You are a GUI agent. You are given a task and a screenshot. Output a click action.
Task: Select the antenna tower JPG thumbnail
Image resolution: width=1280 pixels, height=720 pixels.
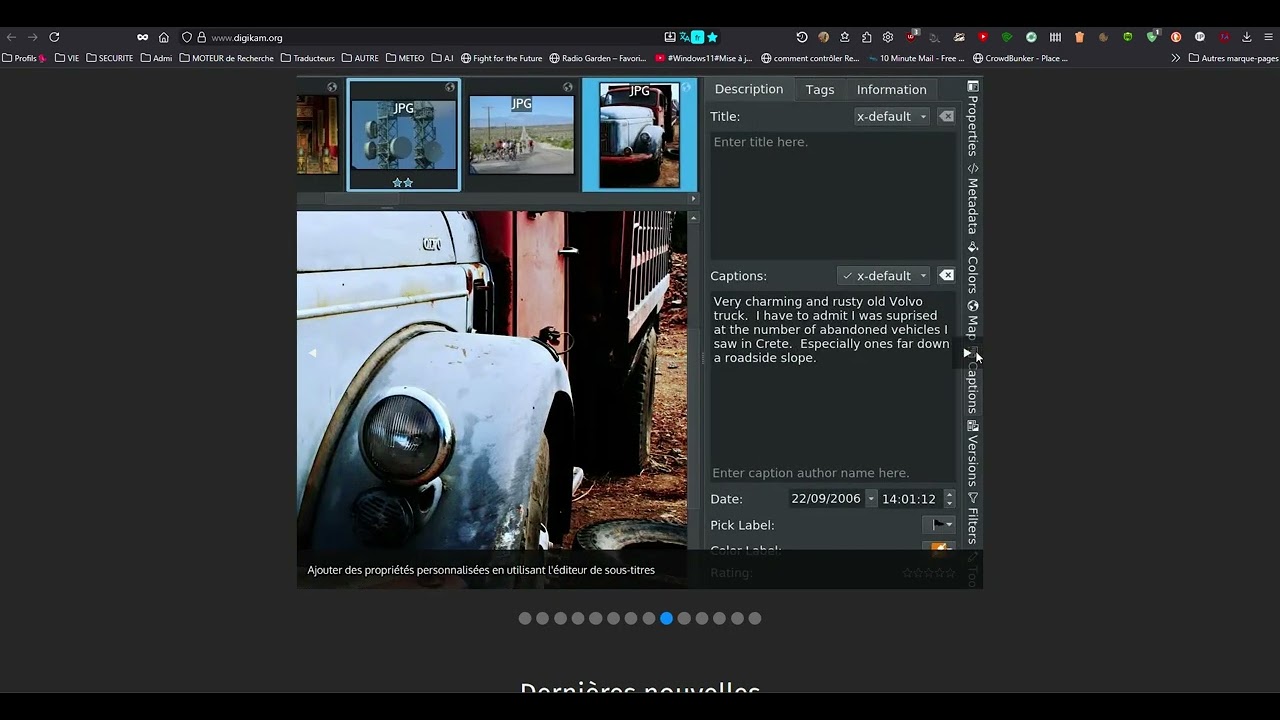click(x=404, y=135)
